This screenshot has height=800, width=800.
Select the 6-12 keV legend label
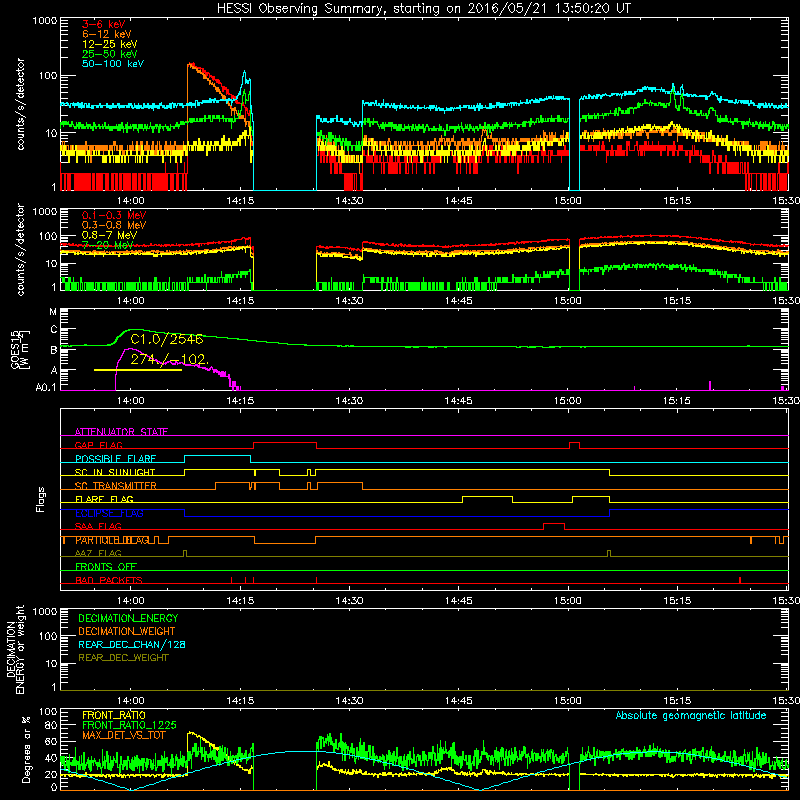107,34
